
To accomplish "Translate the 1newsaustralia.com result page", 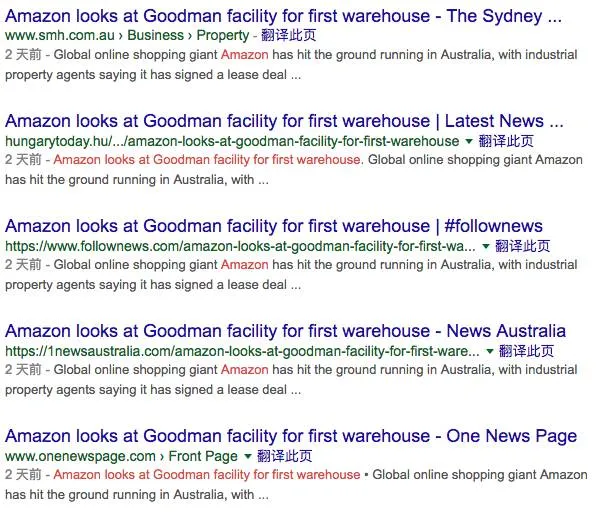I will (x=526, y=350).
